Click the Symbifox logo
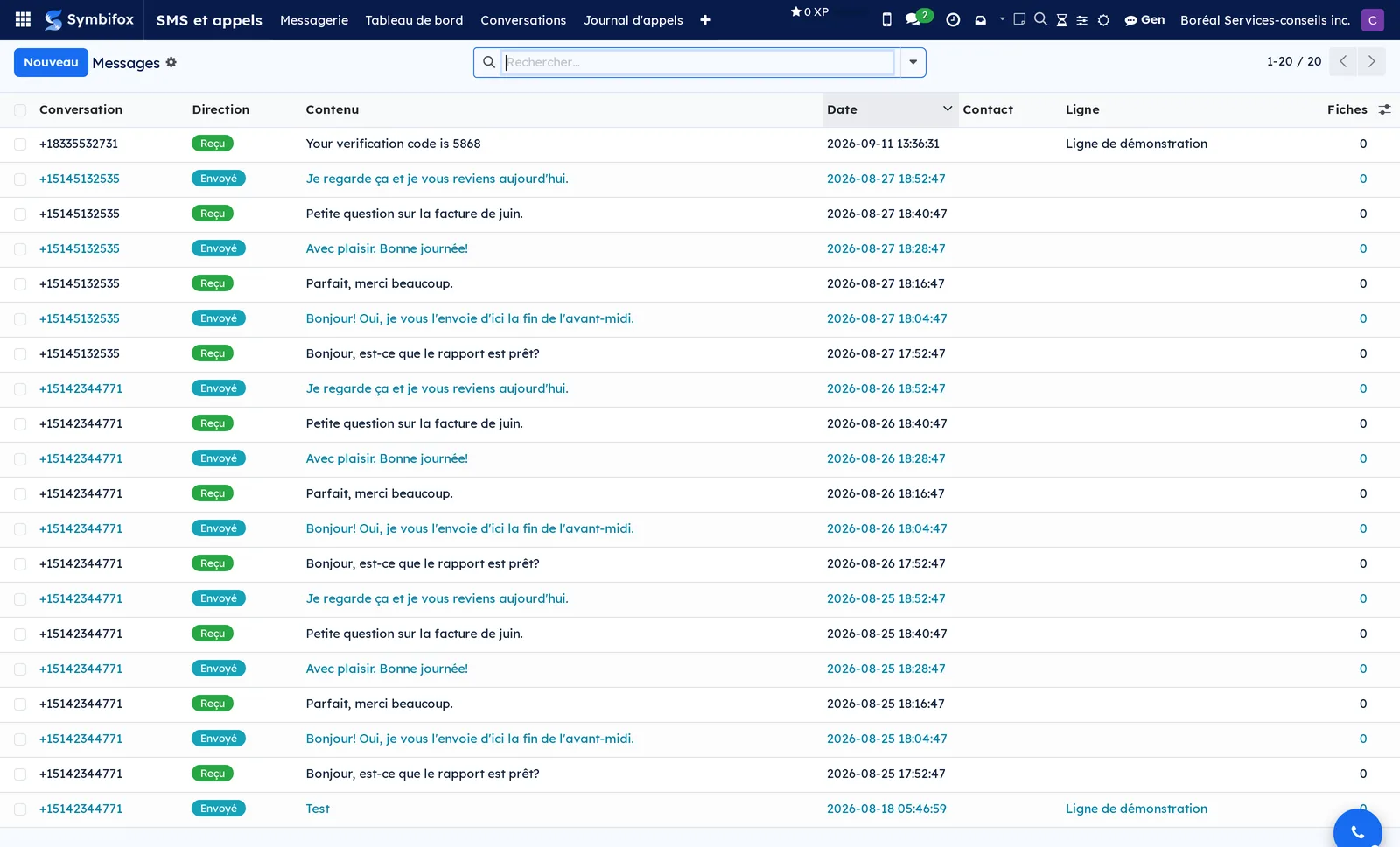The width and height of the screenshot is (1400, 847). coord(89,19)
